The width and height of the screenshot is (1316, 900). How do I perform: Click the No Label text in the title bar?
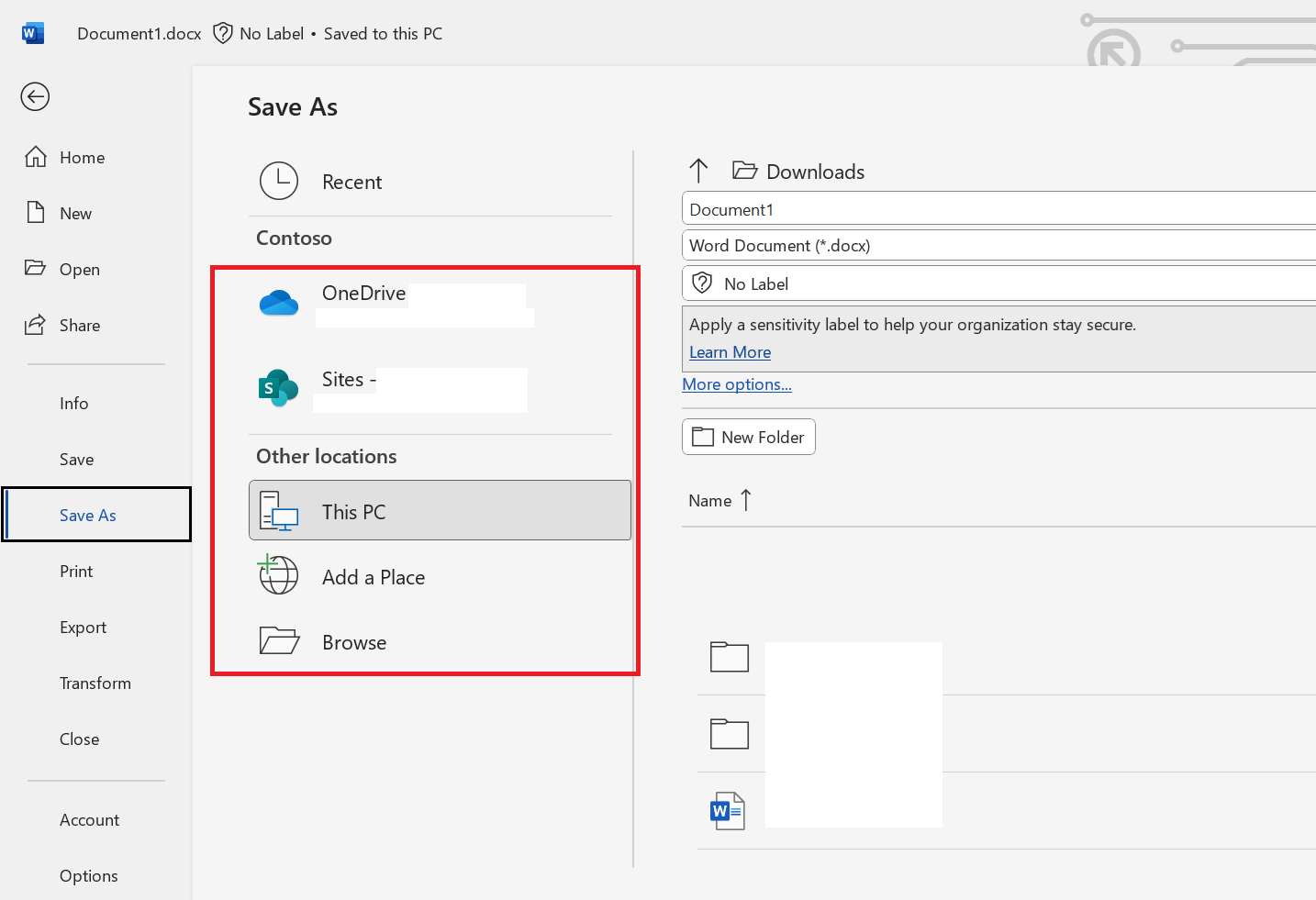point(272,34)
